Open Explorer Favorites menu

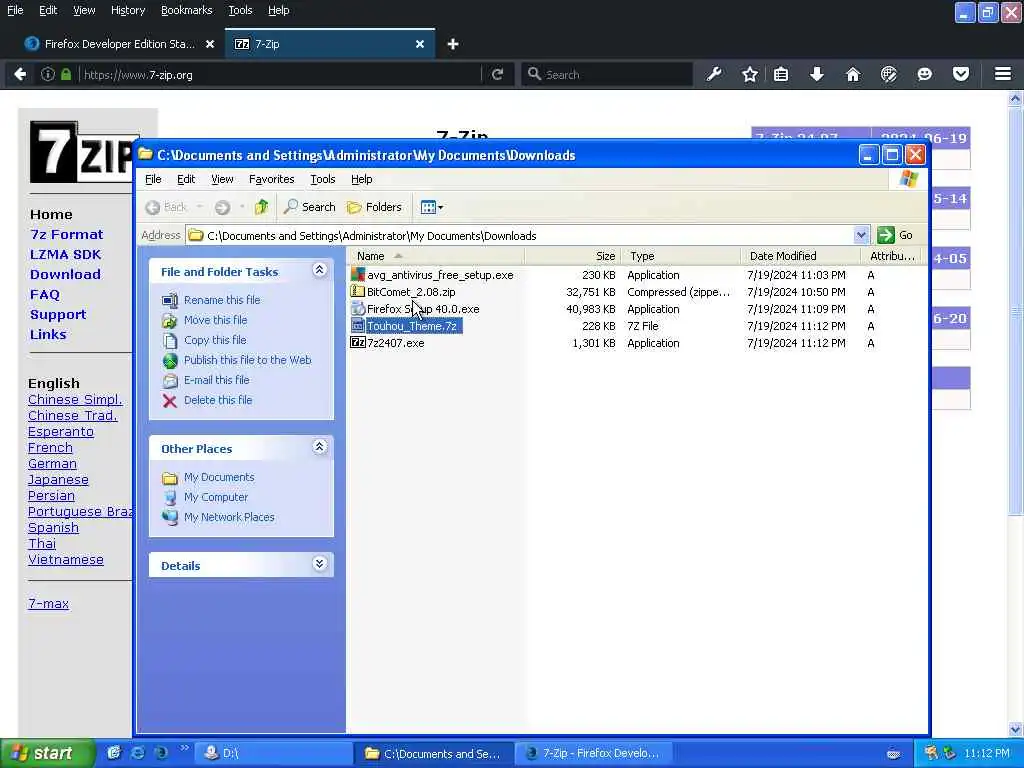(x=272, y=179)
